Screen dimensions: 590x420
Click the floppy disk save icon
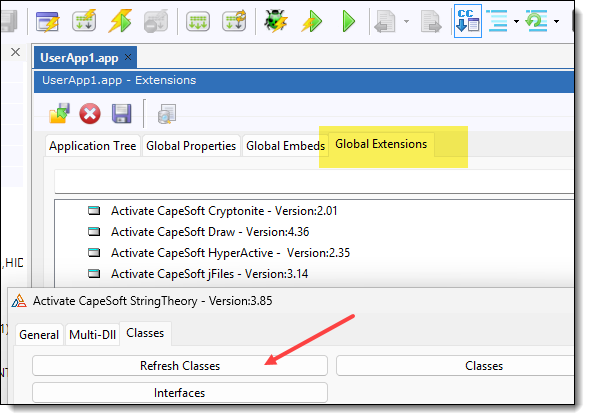pyautogui.click(x=122, y=113)
